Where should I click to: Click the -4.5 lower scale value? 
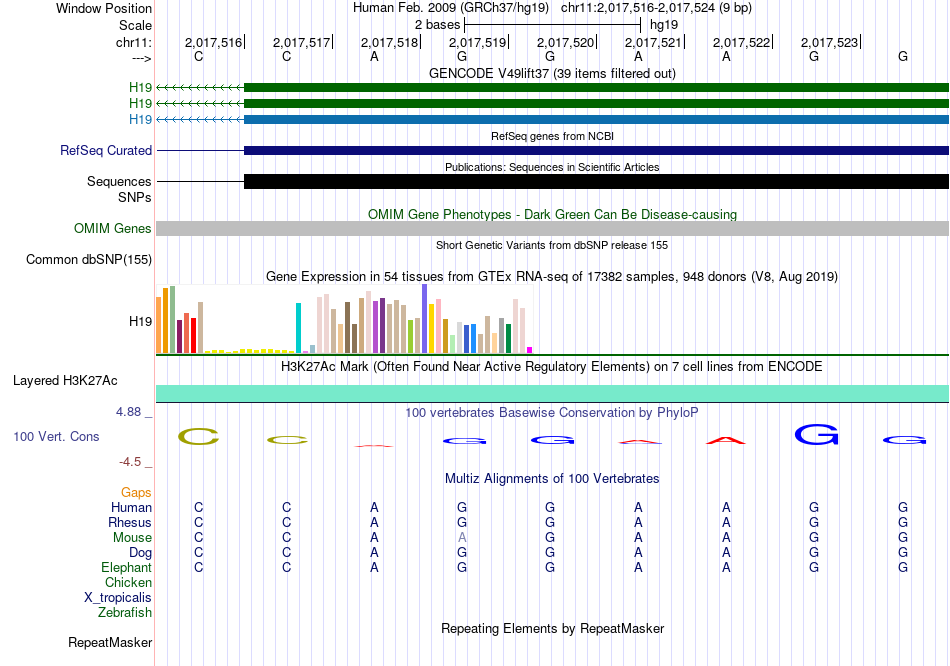(x=130, y=462)
